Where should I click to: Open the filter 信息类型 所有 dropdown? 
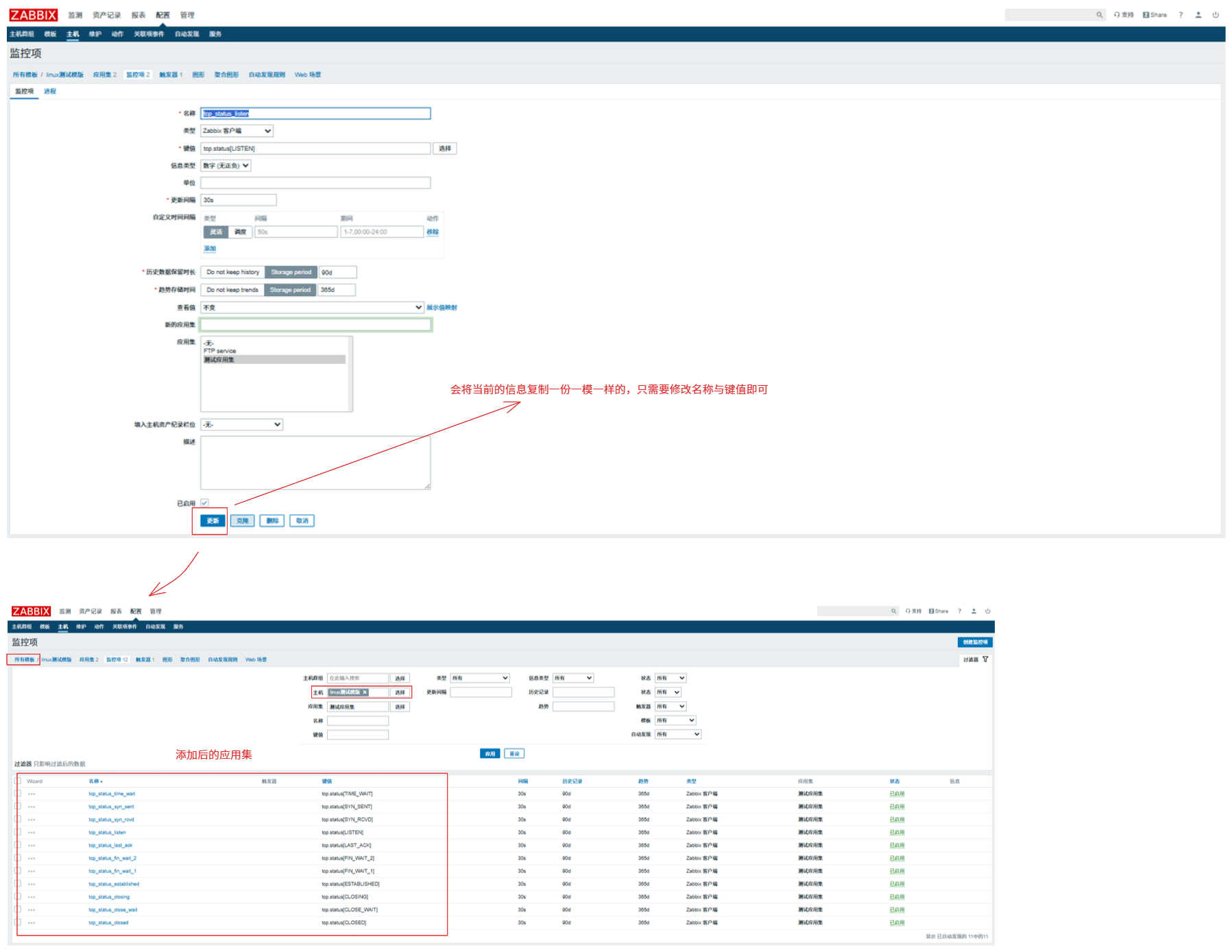572,678
